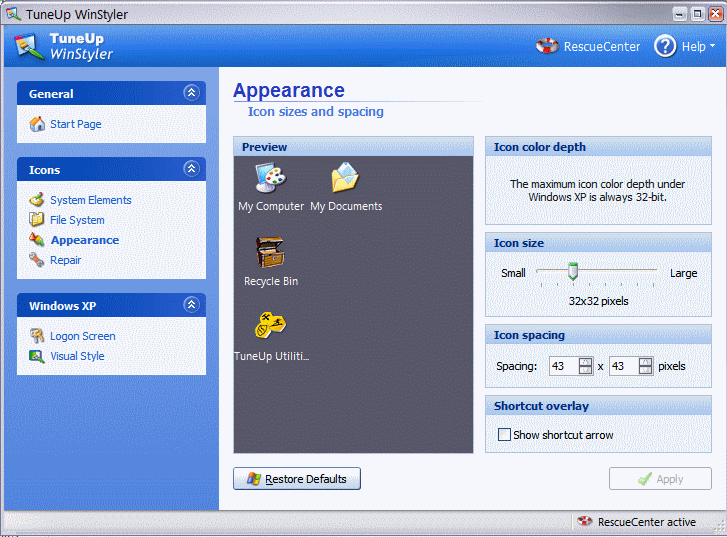
Task: Select the My Computer preview icon
Action: (x=271, y=178)
